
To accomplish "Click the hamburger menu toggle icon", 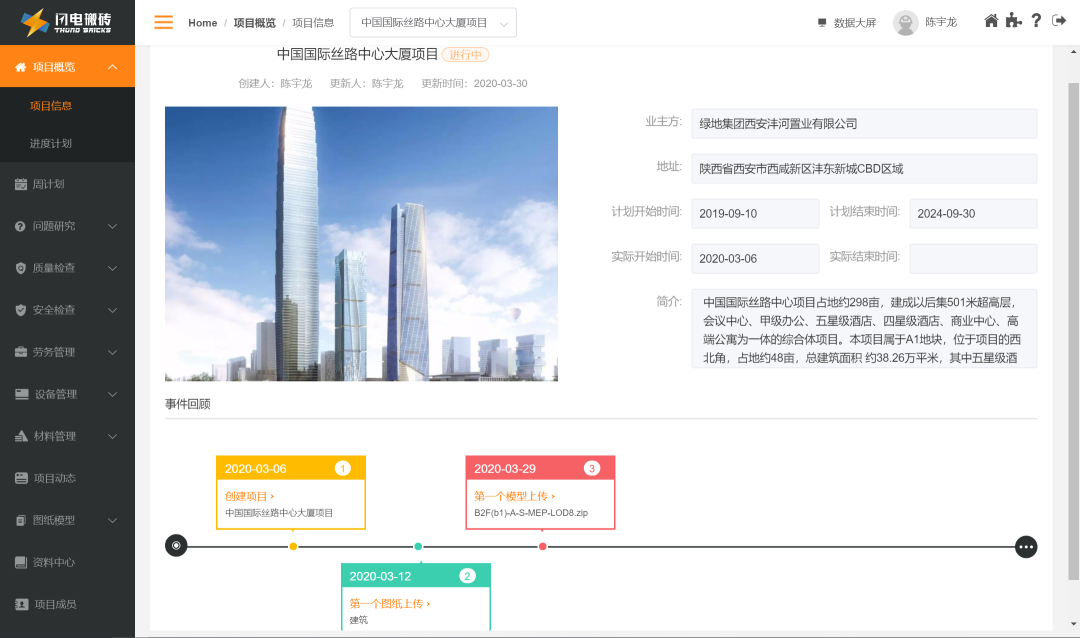I will point(163,22).
